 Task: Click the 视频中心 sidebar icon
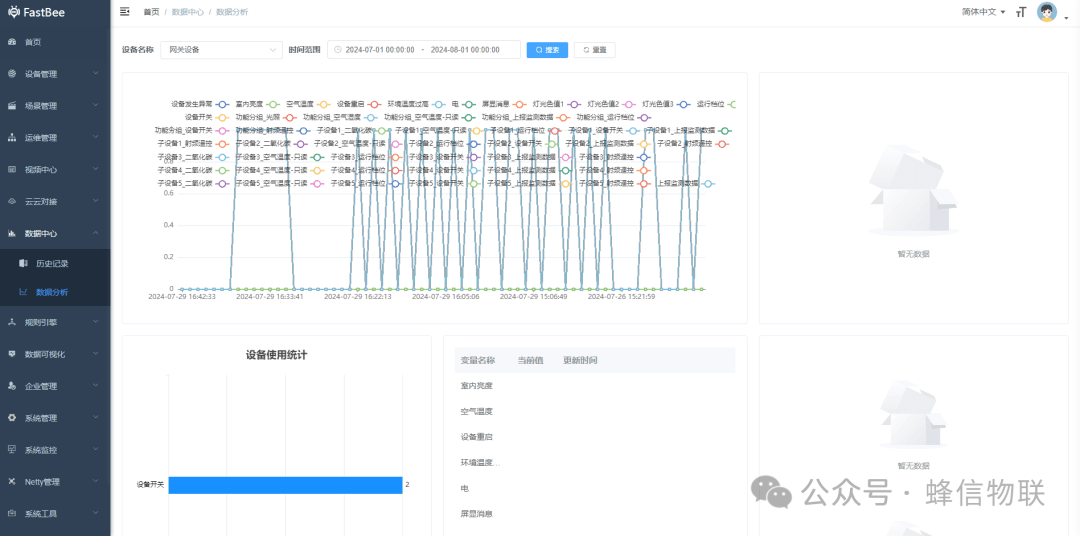click(x=12, y=169)
